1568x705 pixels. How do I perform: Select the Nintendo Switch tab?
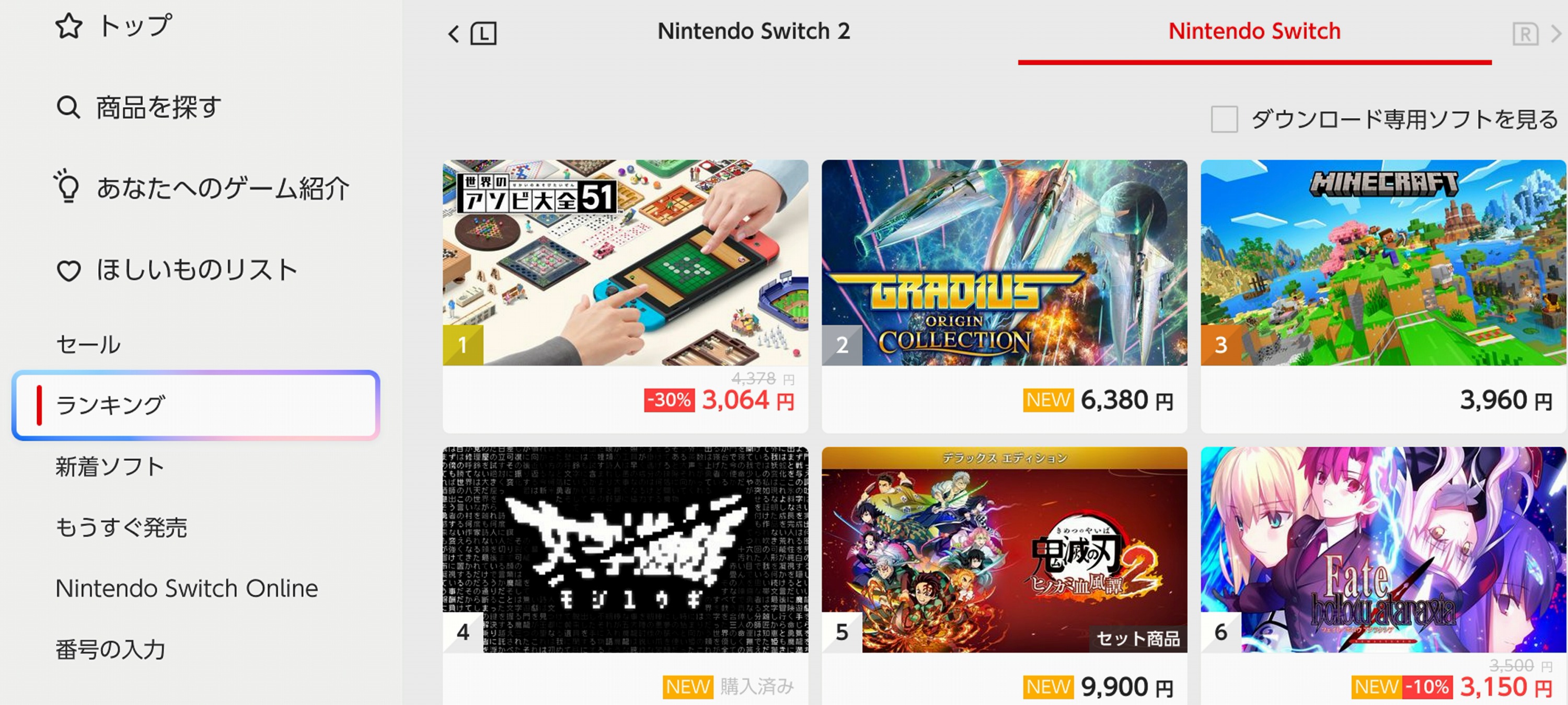pos(1254,31)
